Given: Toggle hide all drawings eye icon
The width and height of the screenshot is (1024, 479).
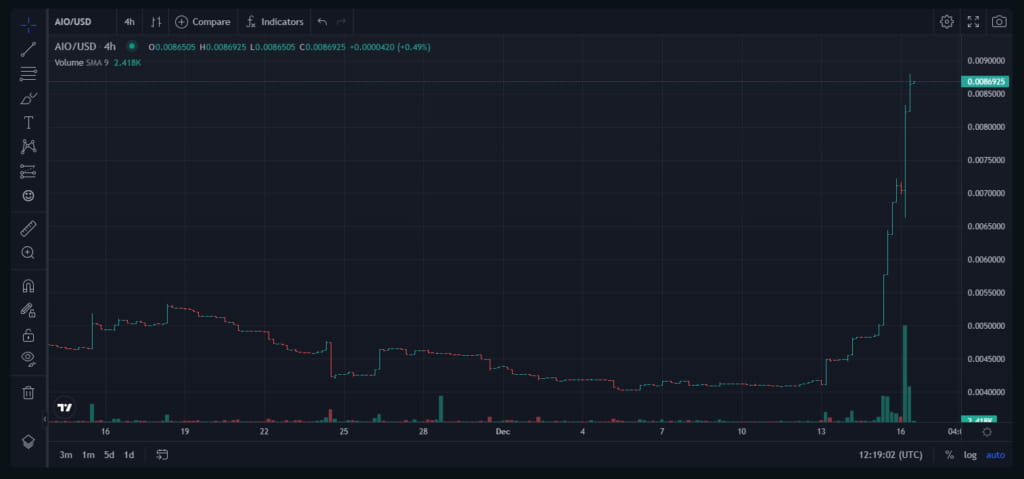Looking at the screenshot, I should [x=28, y=358].
